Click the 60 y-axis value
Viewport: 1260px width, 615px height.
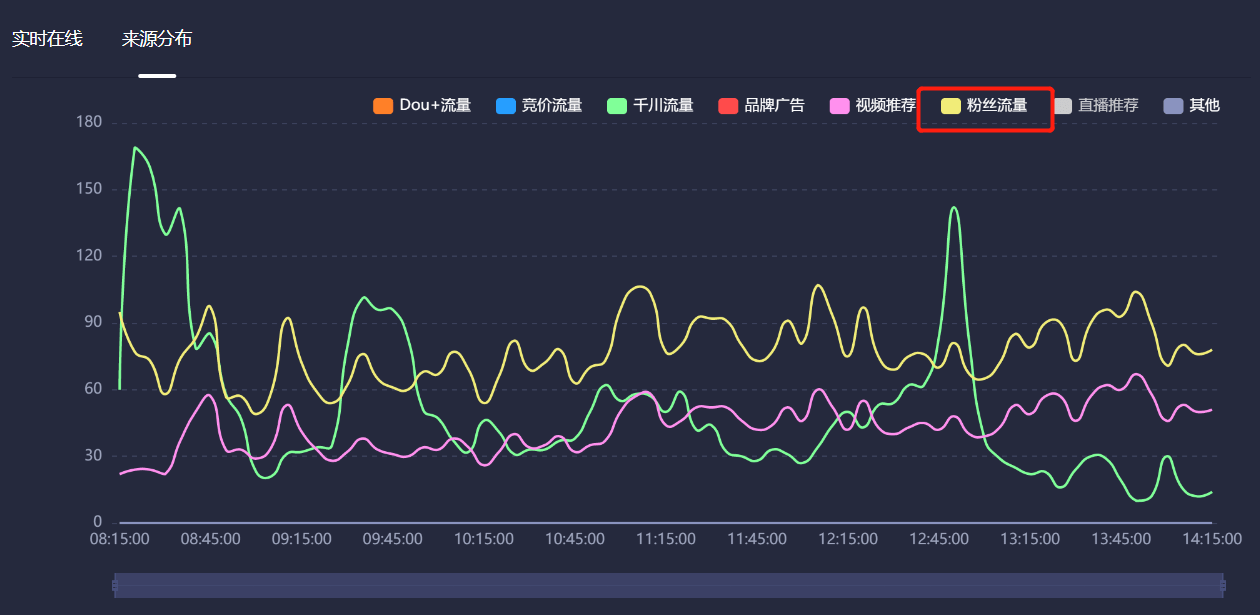pyautogui.click(x=93, y=388)
